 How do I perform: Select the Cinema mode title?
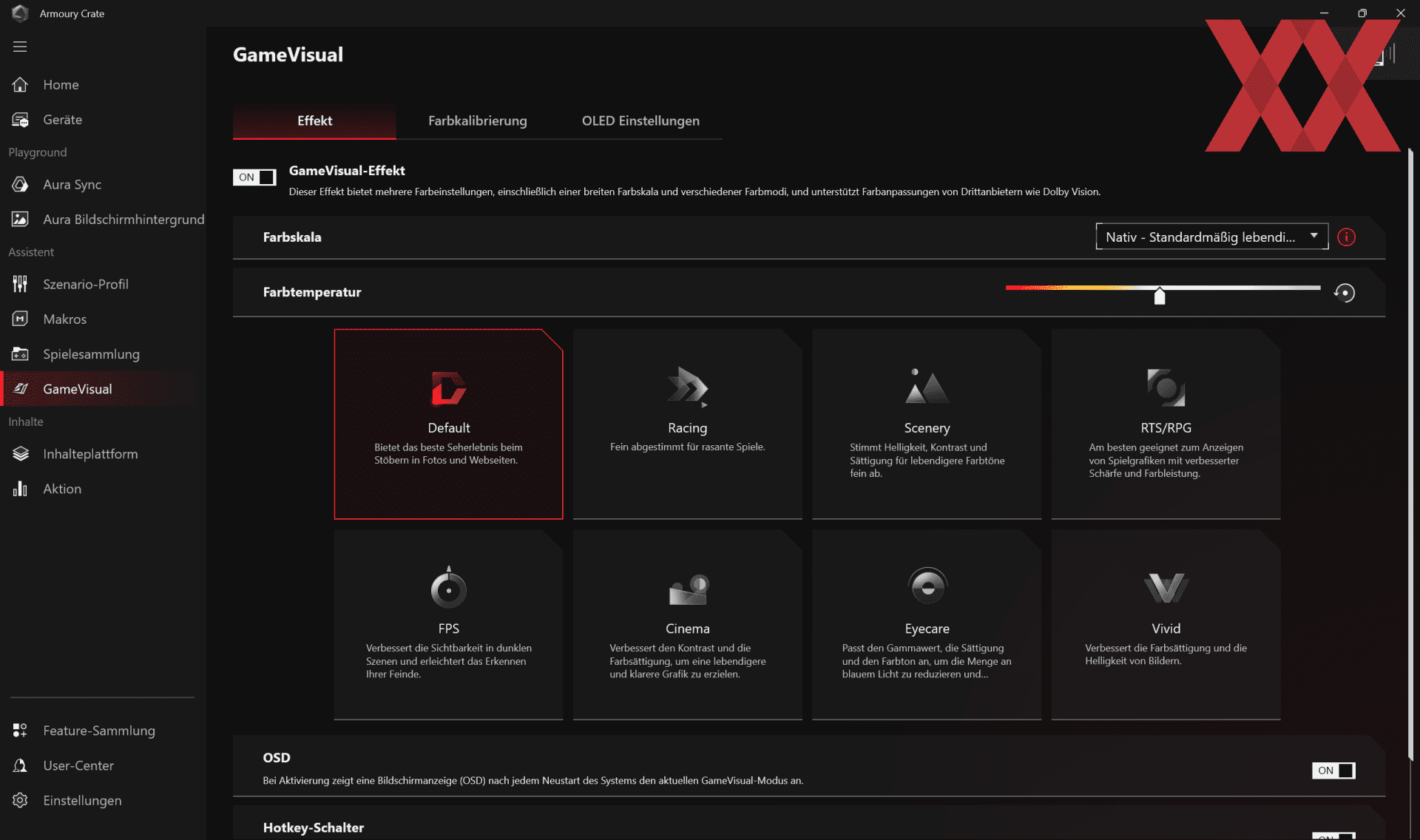[688, 629]
